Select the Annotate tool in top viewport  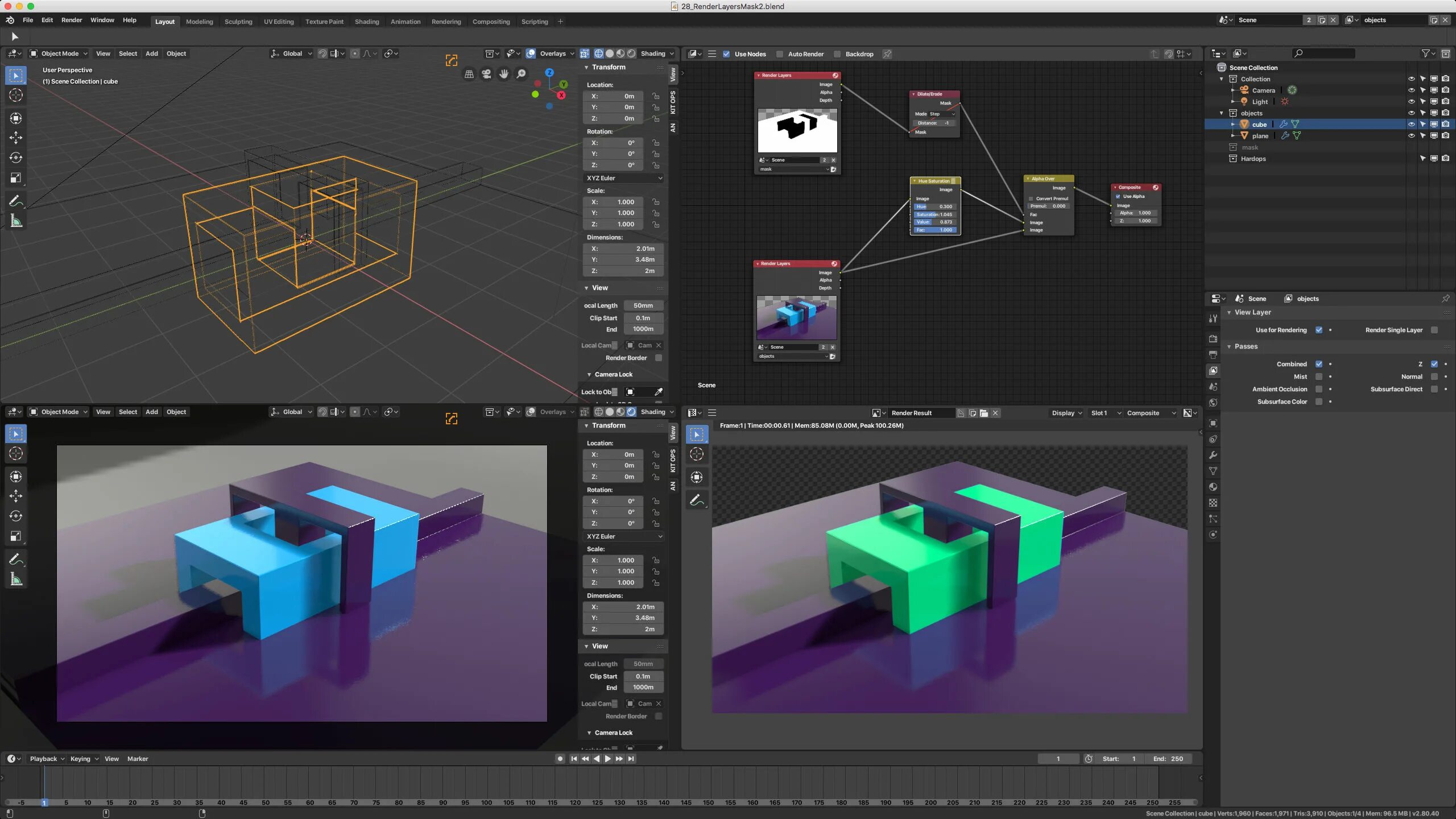coord(16,201)
